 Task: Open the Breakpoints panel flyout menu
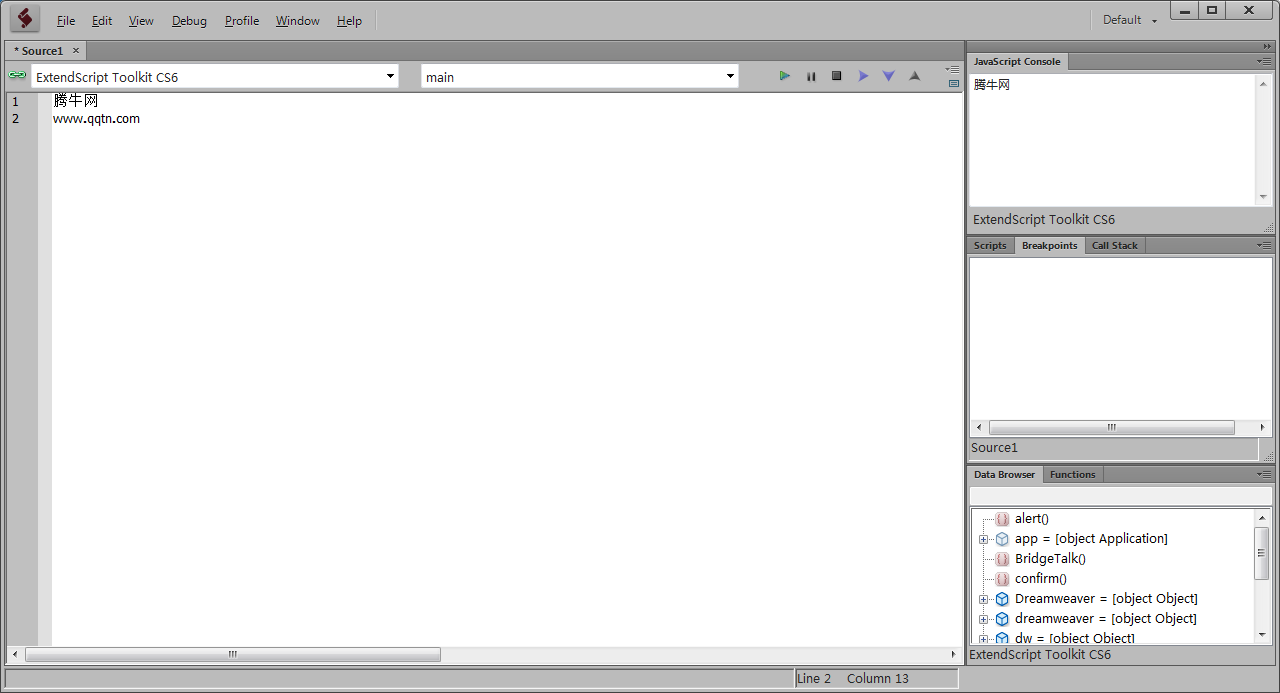[1265, 245]
